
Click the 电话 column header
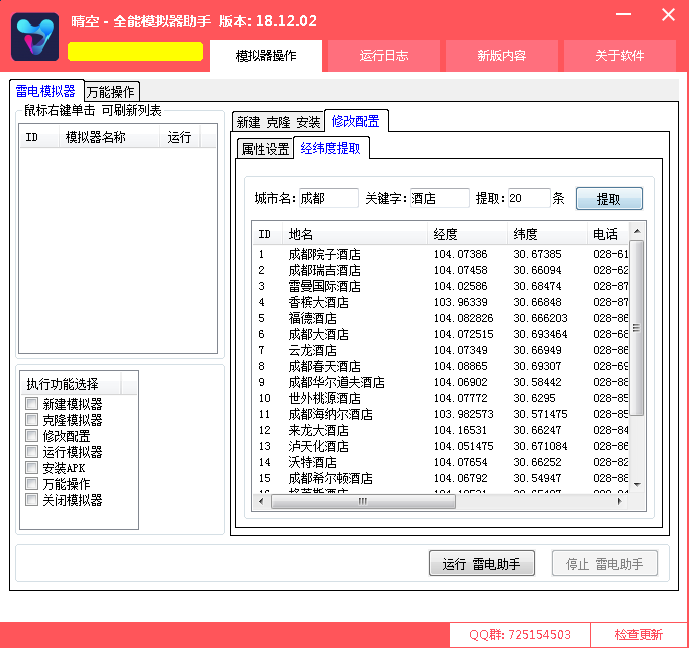point(608,234)
